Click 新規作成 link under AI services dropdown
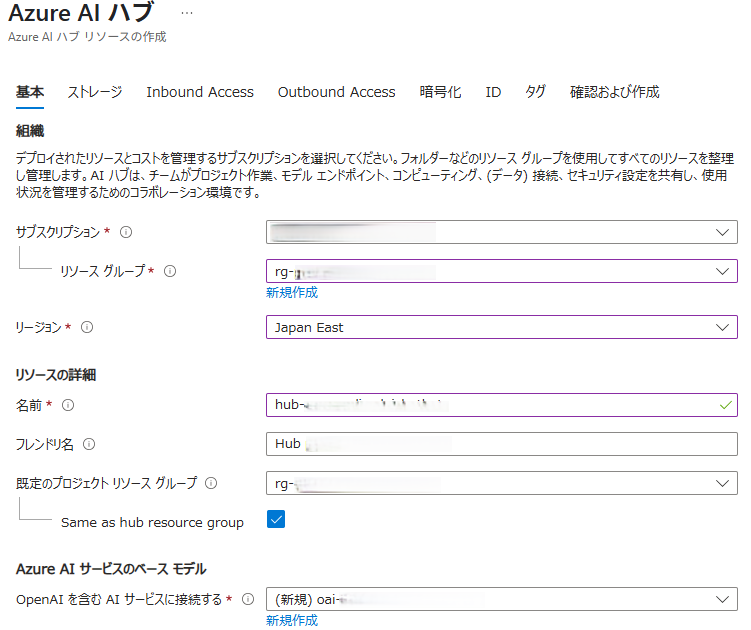Screen dimensions: 751x630 [x=292, y=620]
